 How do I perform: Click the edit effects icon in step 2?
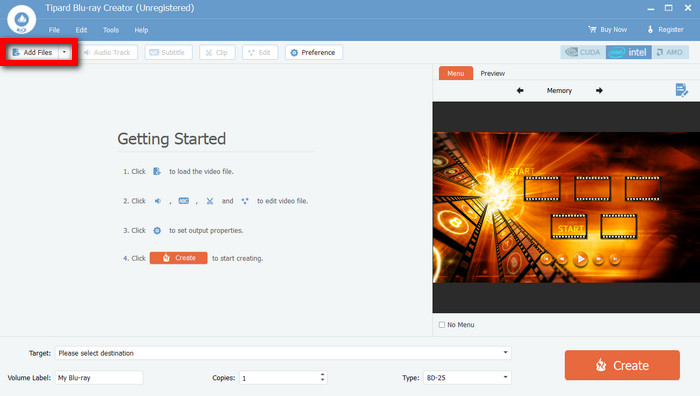[245, 201]
